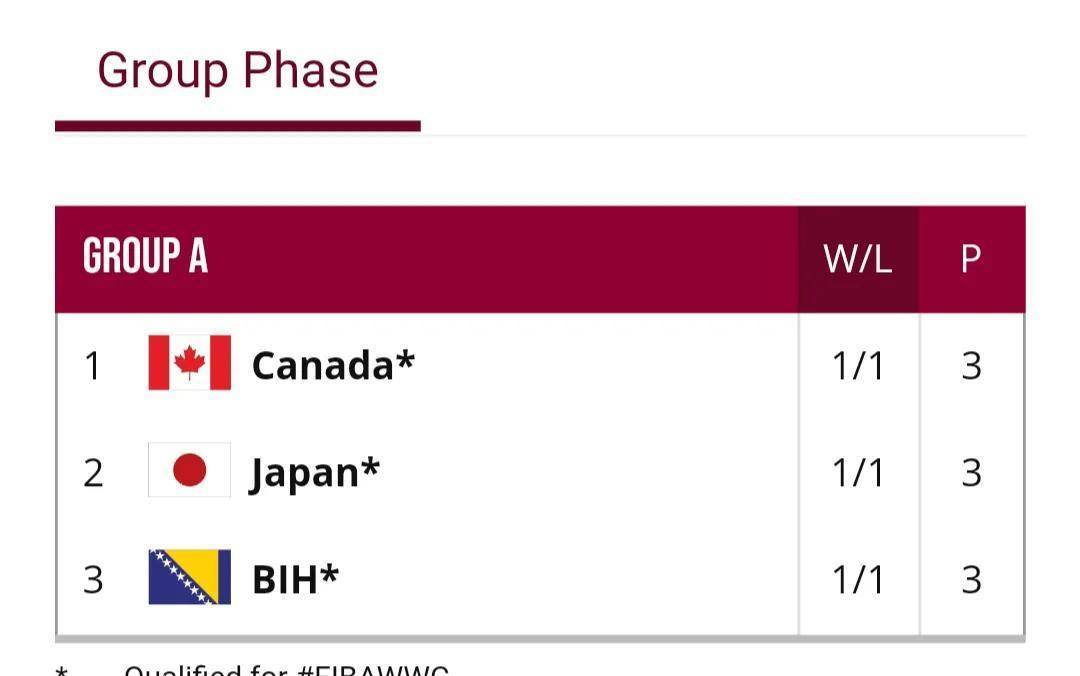Click the P points column header

[x=970, y=259]
